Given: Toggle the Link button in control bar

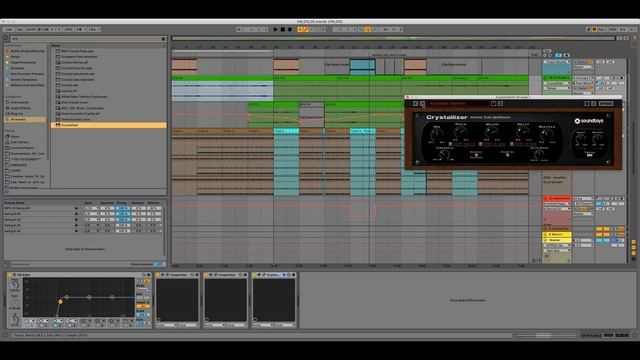Looking at the screenshot, I should [x=9, y=29].
